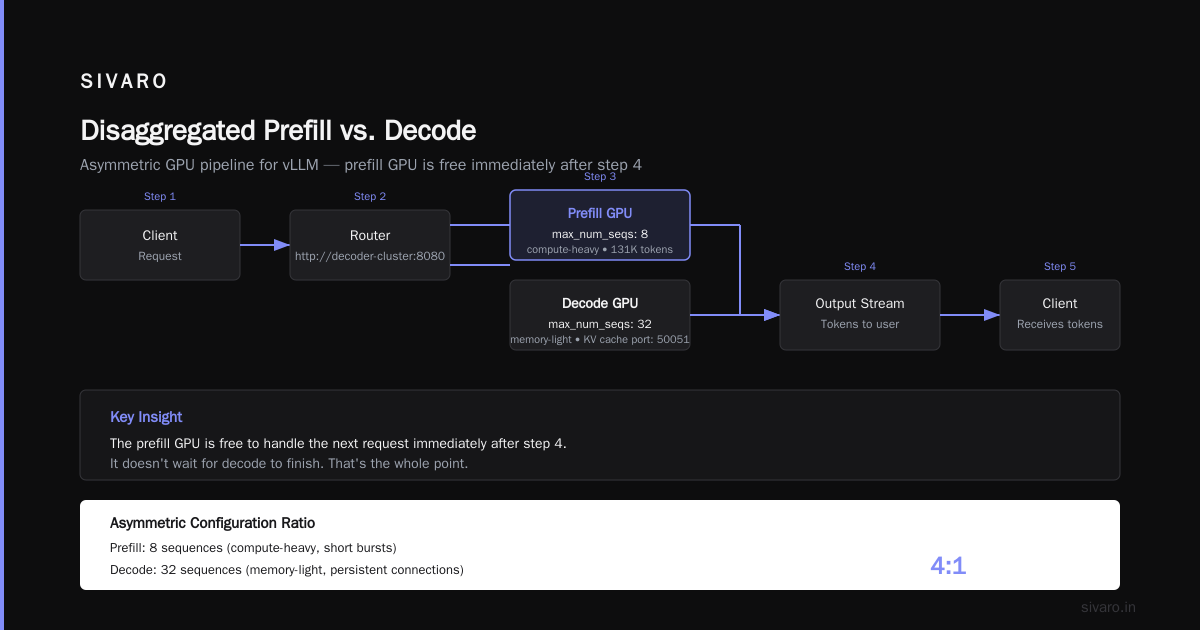Image resolution: width=1200 pixels, height=630 pixels.
Task: Click the max_num_seqs: 32 text
Action: point(600,324)
